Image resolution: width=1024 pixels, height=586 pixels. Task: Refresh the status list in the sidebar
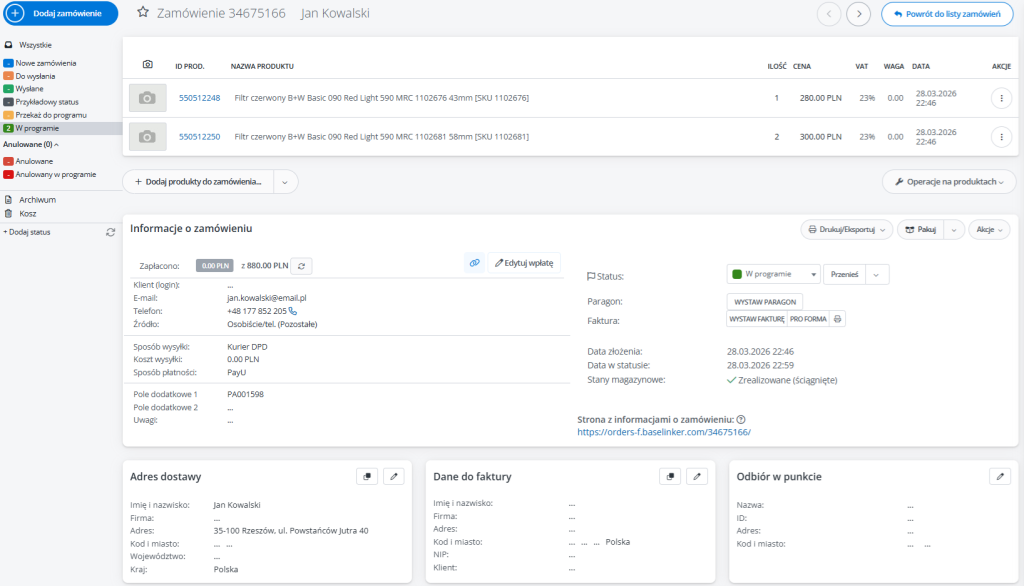111,232
